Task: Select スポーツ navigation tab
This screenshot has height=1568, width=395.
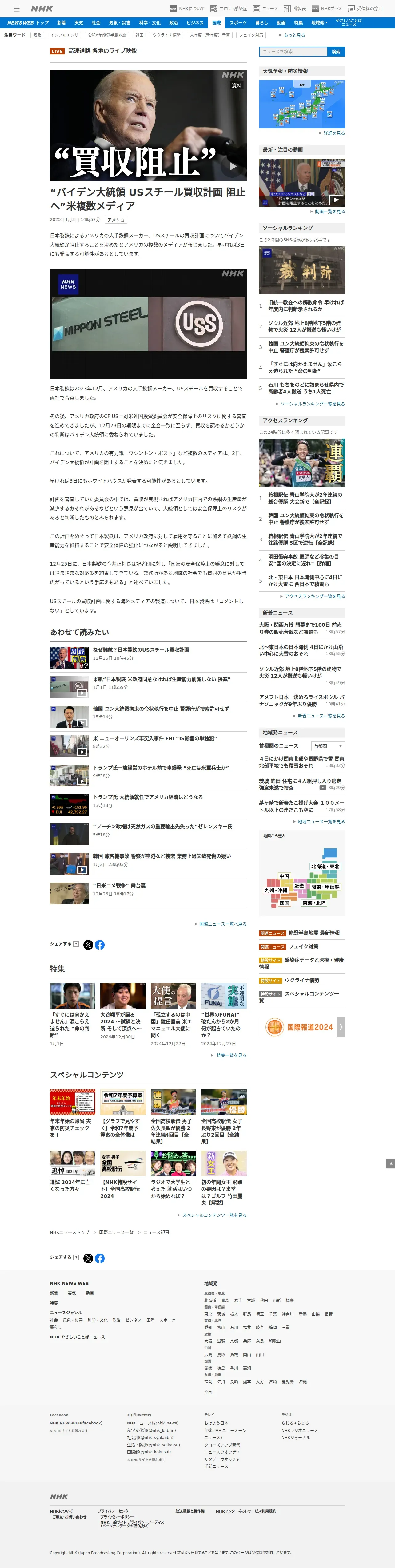Action: 238,22
